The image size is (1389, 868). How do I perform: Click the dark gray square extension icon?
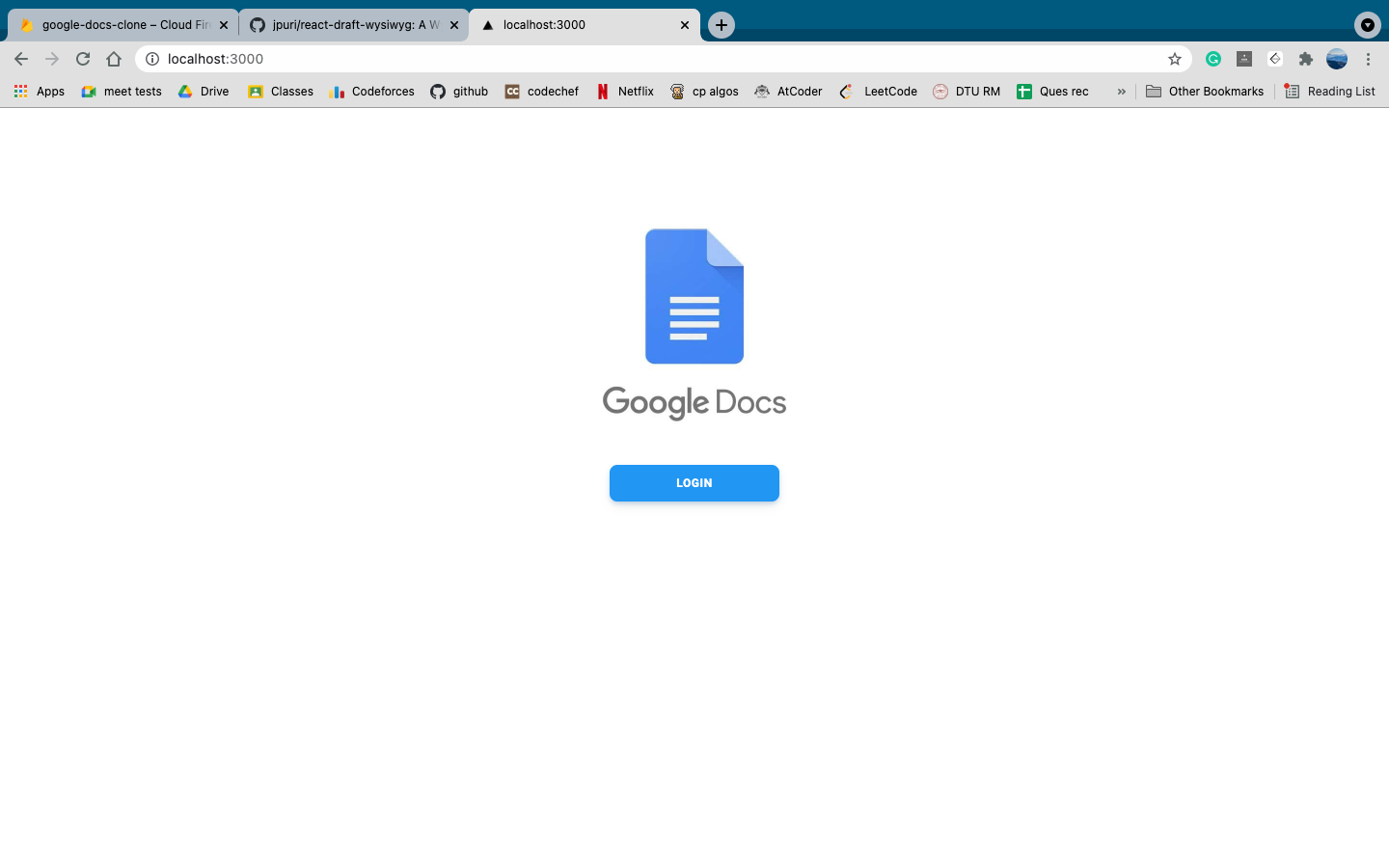pos(1244,59)
